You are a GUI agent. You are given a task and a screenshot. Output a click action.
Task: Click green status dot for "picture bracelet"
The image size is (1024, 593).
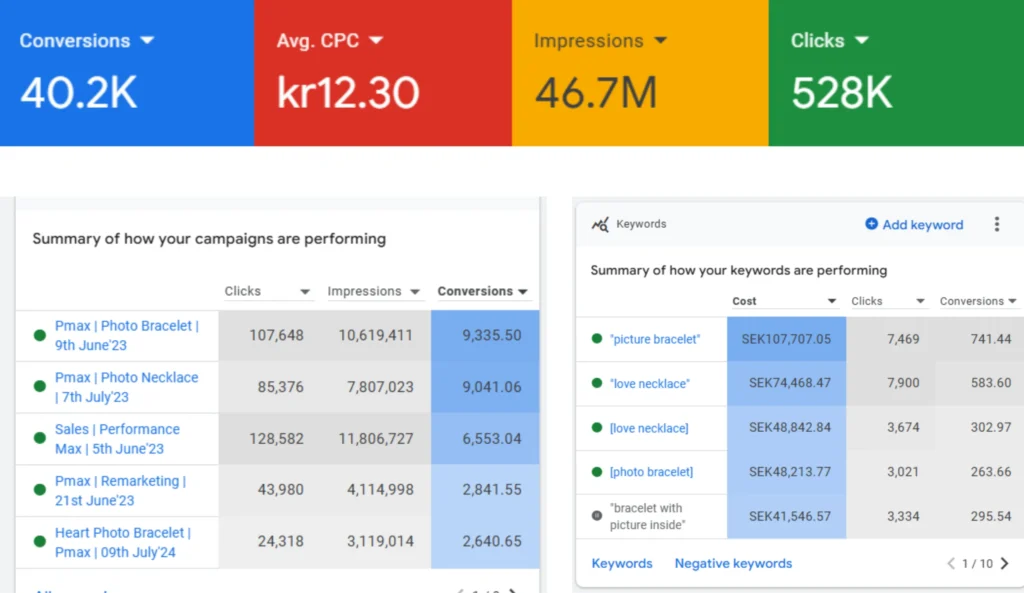pyautogui.click(x=597, y=339)
